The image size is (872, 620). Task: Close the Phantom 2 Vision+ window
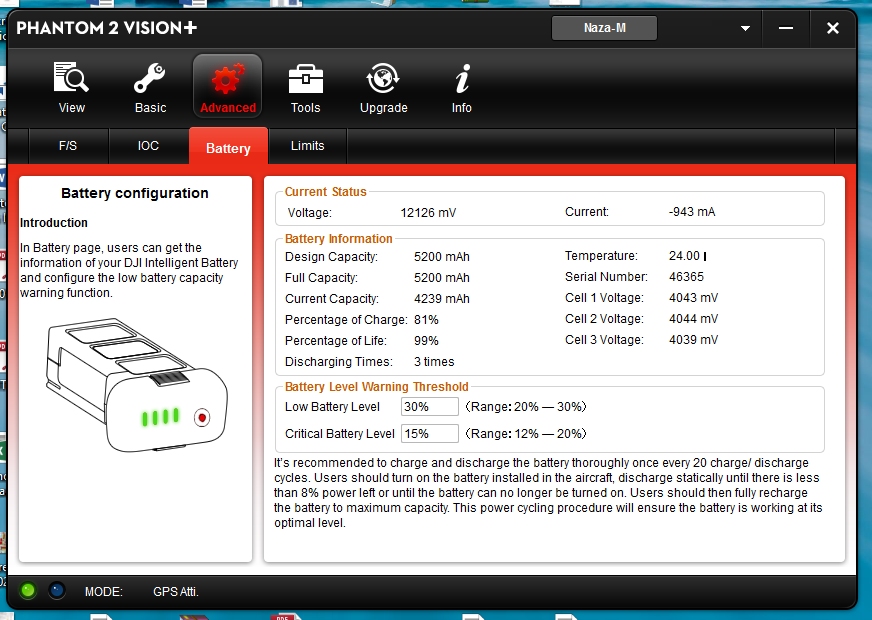[x=833, y=28]
